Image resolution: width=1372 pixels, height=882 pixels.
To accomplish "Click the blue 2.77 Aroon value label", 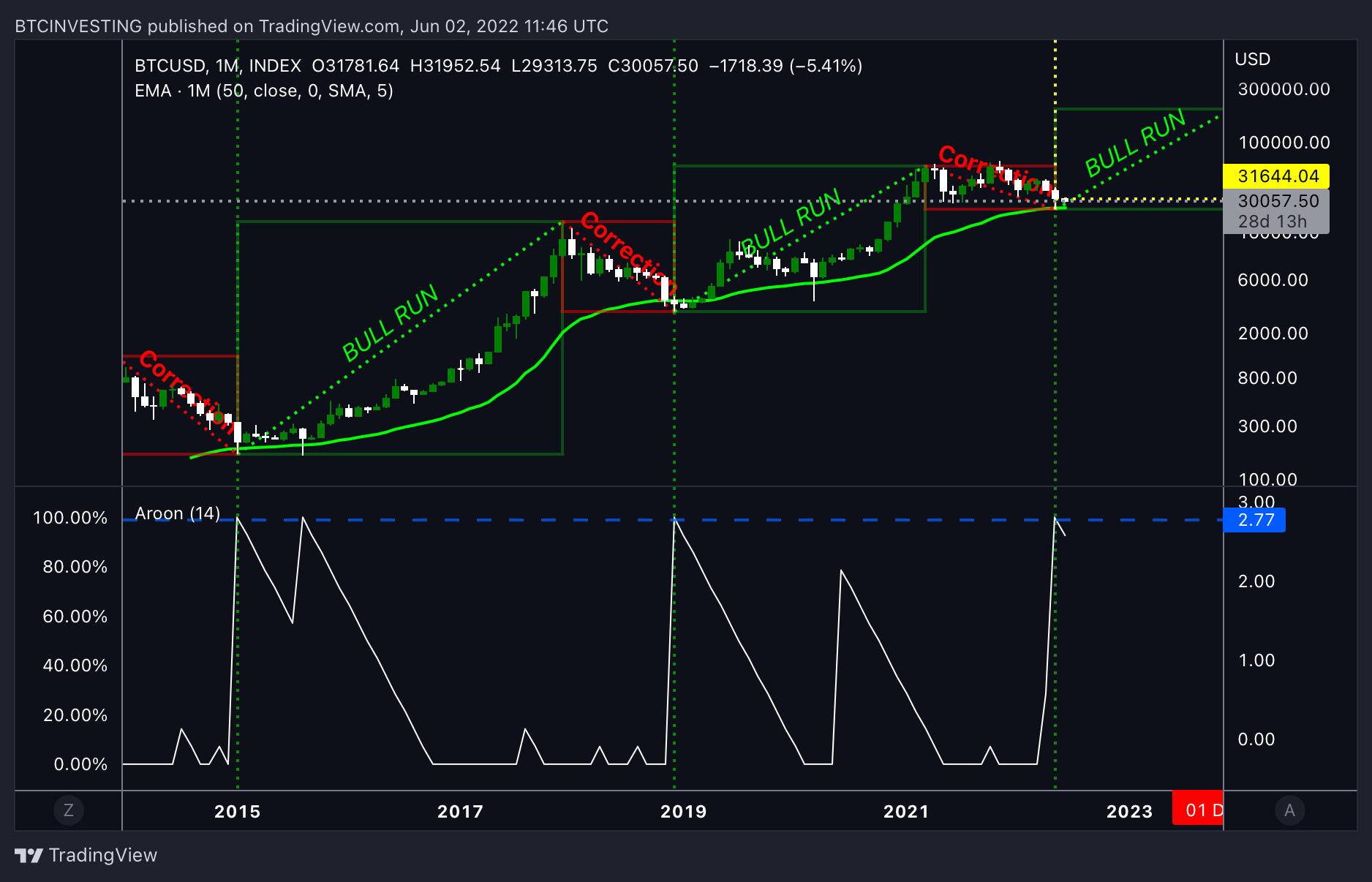I will point(1254,520).
